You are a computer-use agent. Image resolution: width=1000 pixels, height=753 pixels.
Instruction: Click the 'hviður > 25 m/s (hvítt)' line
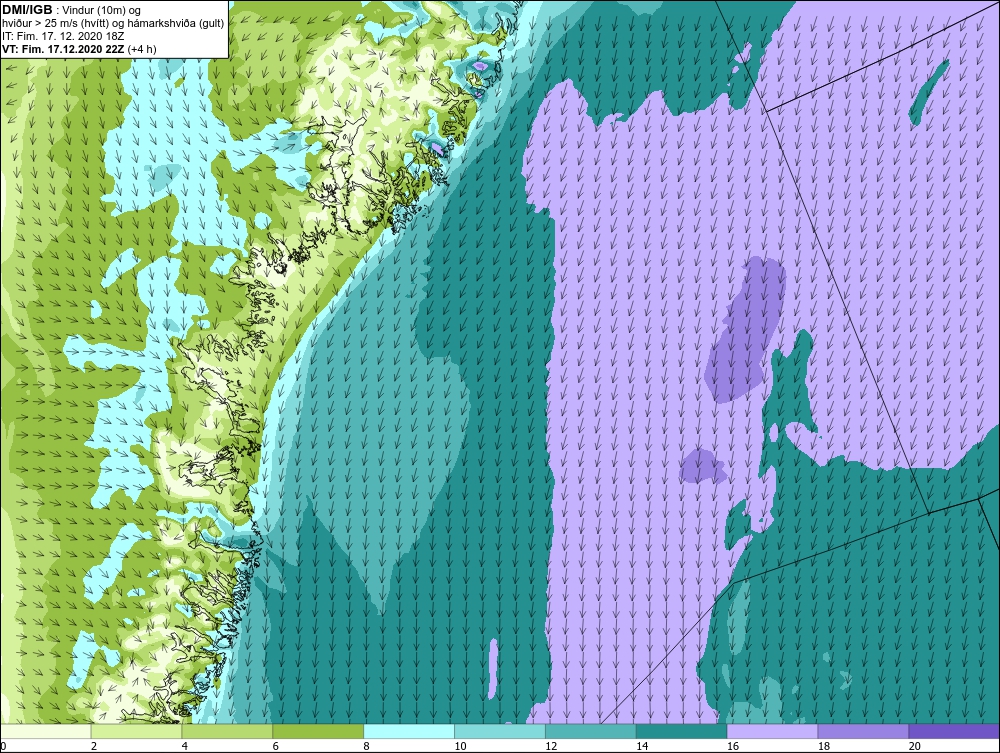[55, 24]
